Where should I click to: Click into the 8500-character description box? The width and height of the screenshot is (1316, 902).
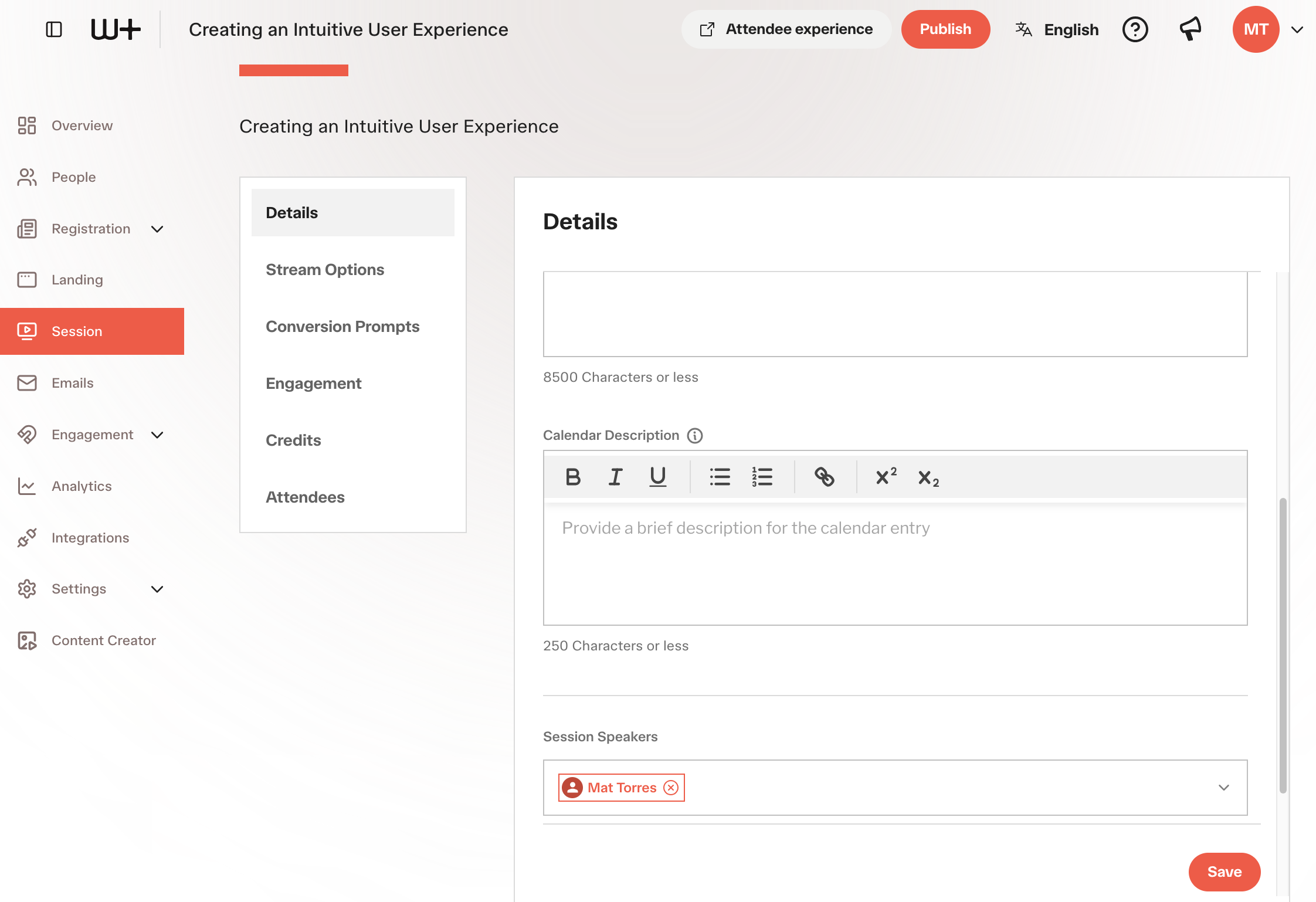[895, 314]
